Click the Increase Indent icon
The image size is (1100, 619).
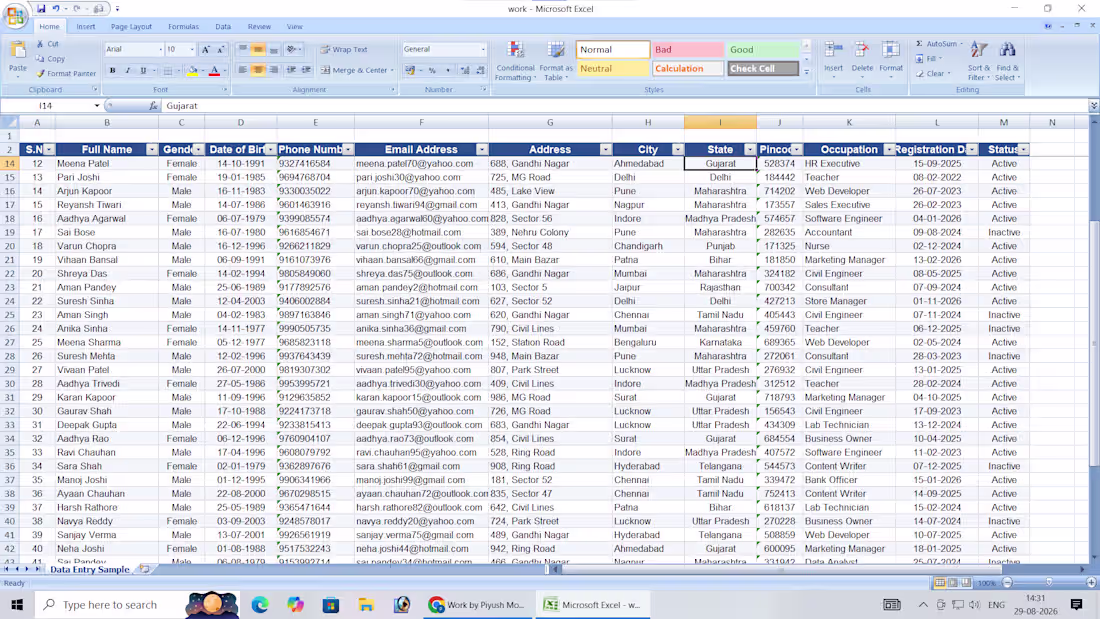[x=307, y=70]
